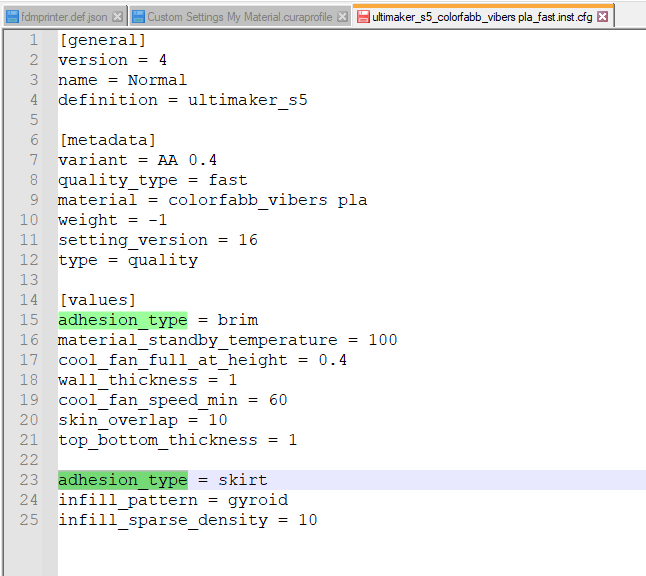Place cursor on the [metadata] section header
This screenshot has height=576, width=646.
(107, 140)
